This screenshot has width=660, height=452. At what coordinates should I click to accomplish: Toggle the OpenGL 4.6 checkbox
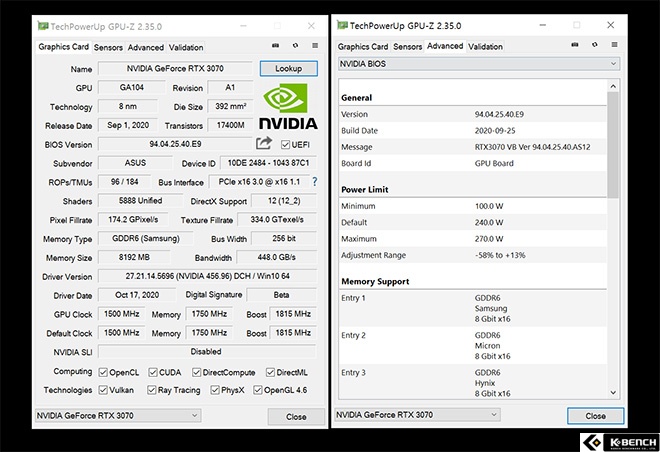pyautogui.click(x=258, y=390)
